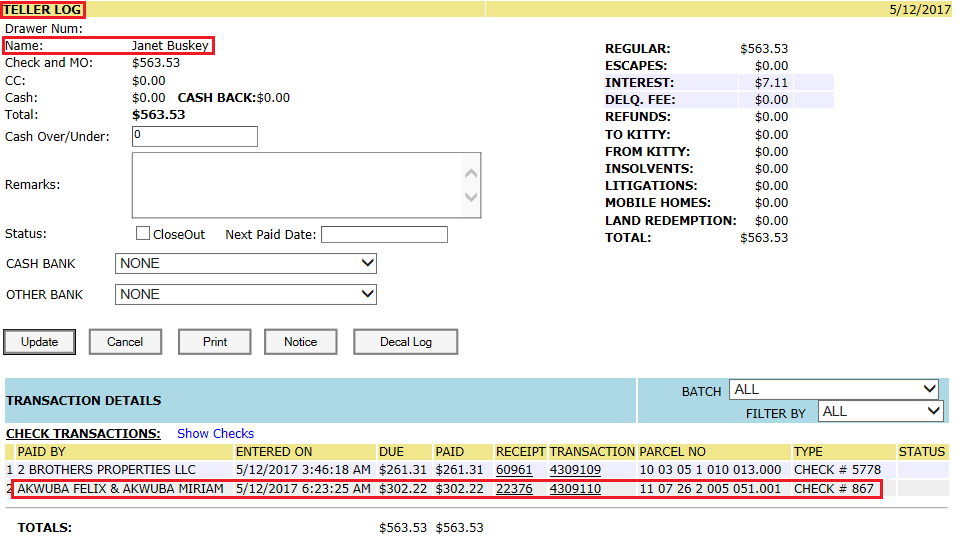
Task: Click the Cancel button
Action: coord(125,342)
